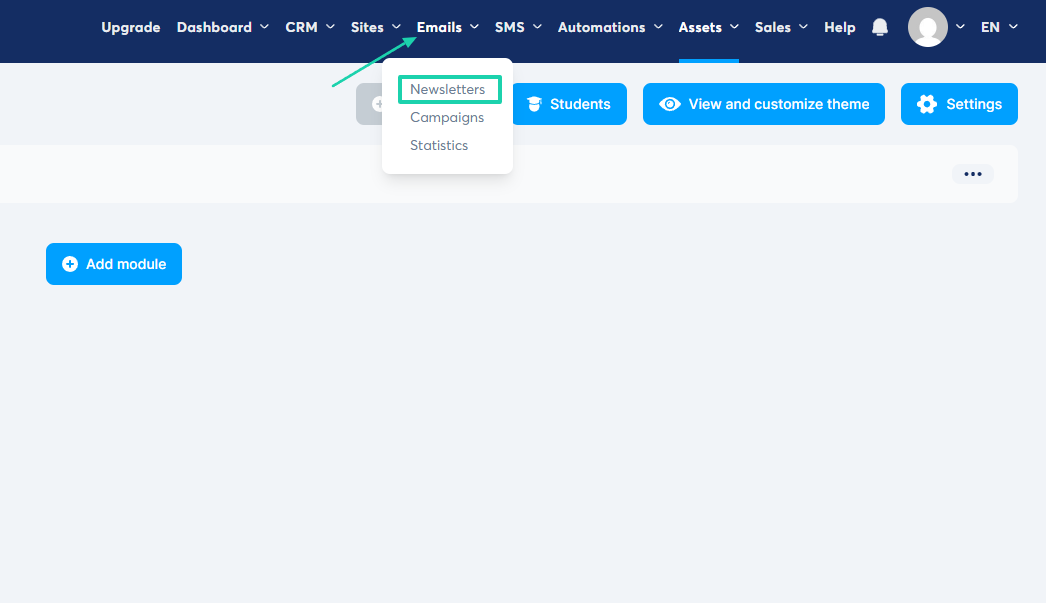Open the three-dots more options menu
1046x603 pixels.
coord(973,174)
